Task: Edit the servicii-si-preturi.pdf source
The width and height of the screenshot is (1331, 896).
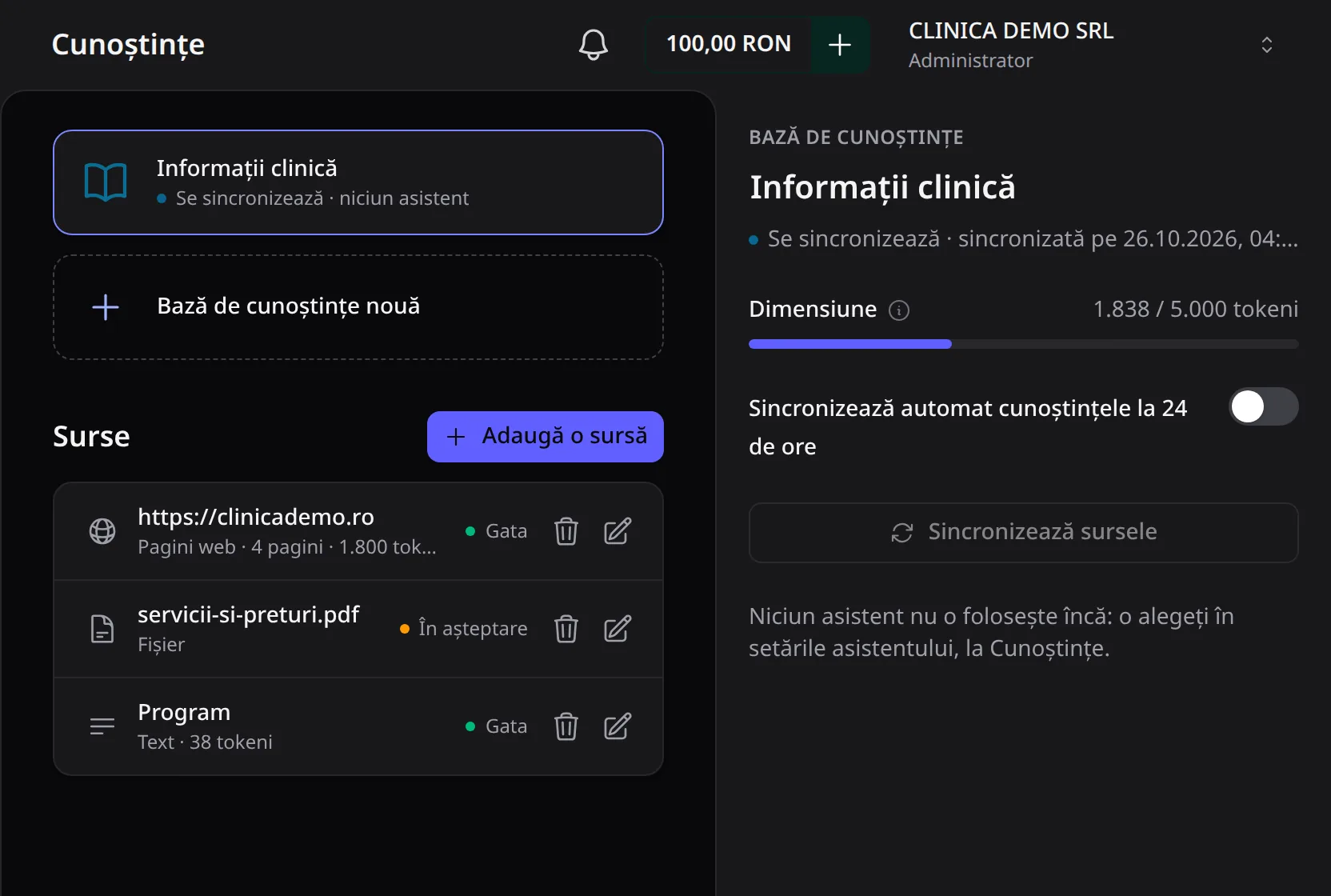Action: coord(618,629)
